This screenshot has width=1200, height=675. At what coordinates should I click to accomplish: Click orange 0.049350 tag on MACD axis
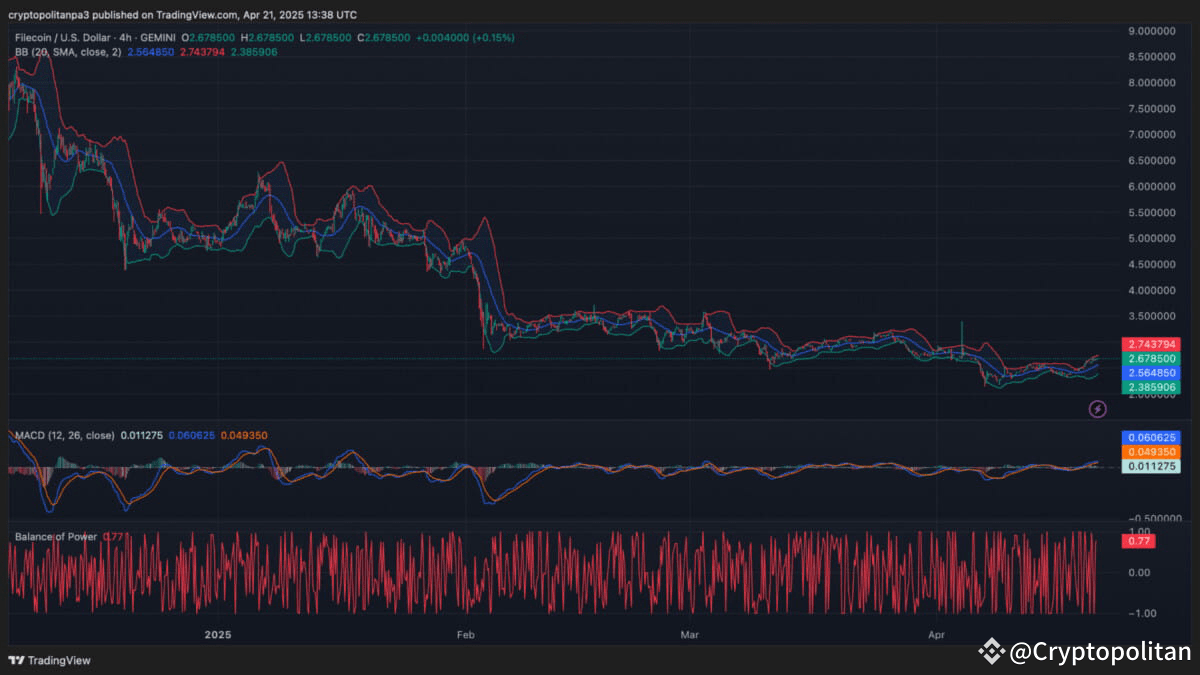pos(1152,452)
